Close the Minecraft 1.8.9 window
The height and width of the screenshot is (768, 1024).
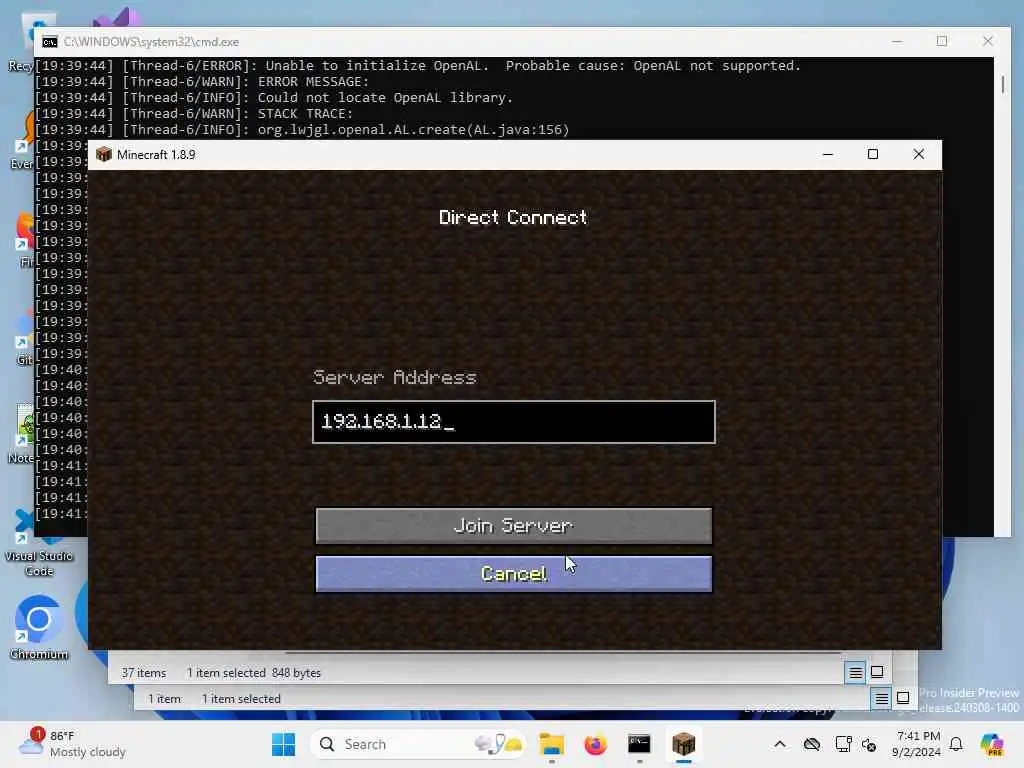(918, 155)
